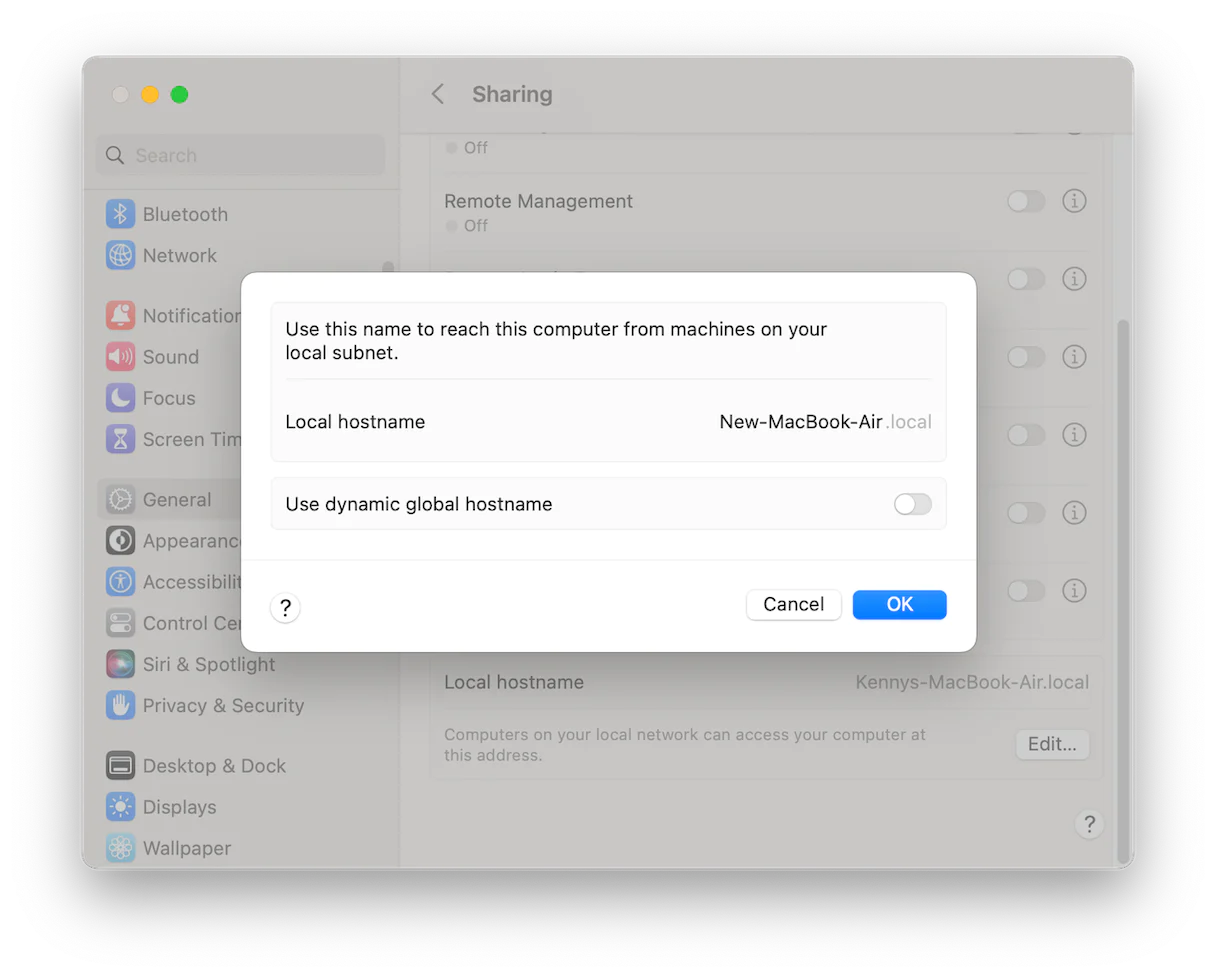Screen dimensions: 1216x977
Task: Click the green zoom window button
Action: point(179,95)
